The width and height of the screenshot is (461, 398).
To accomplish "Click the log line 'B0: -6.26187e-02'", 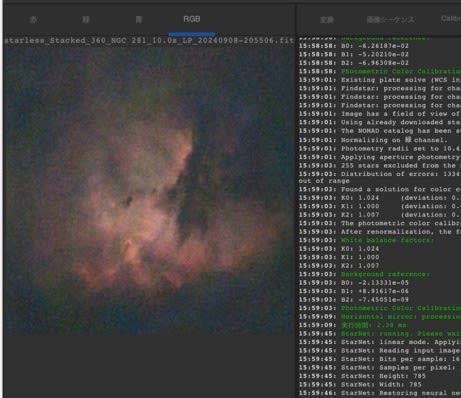I will tap(354, 46).
